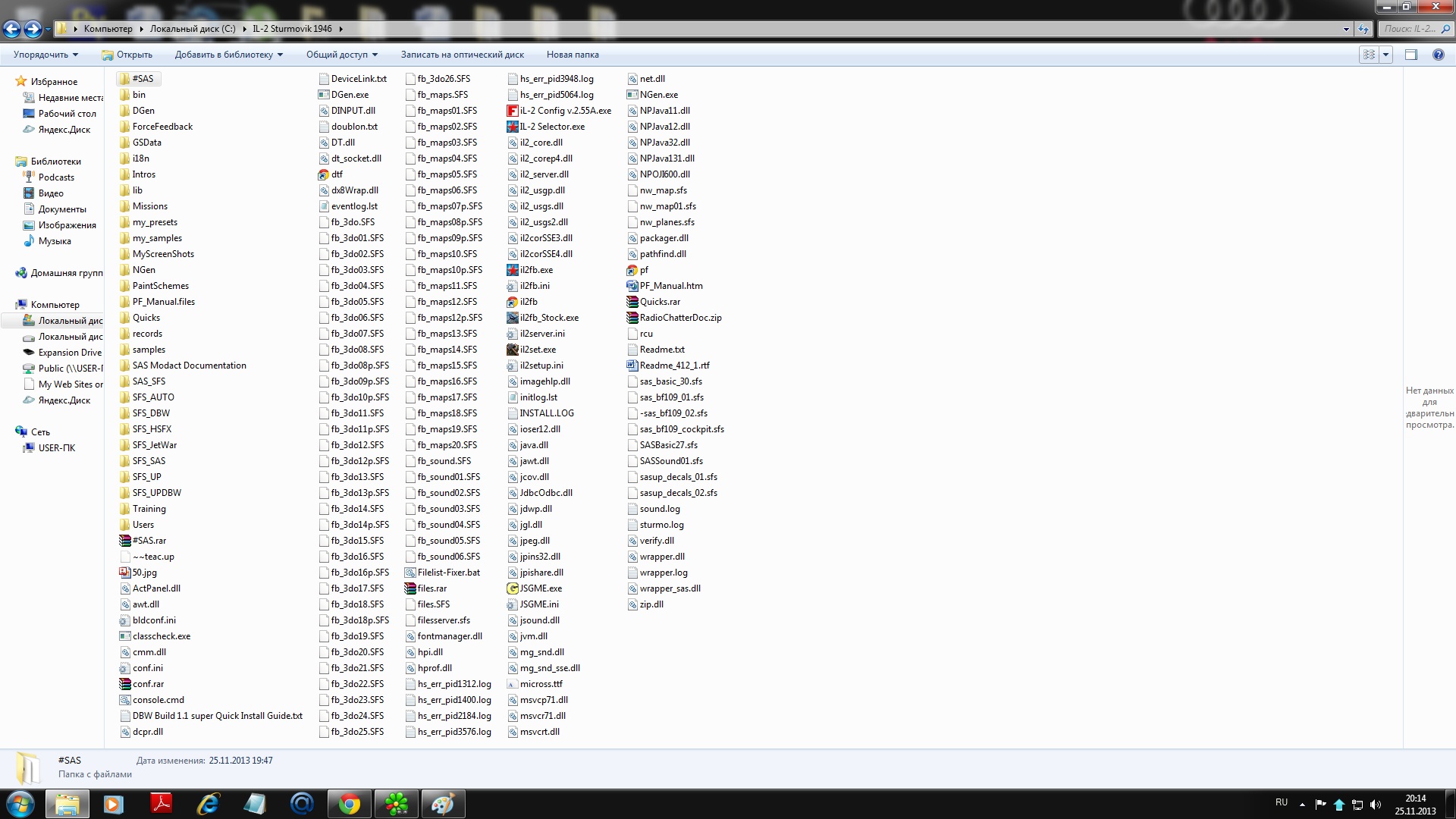Image resolution: width=1456 pixels, height=819 pixels.
Task: Select the il2set.exe setup icon
Action: point(513,350)
